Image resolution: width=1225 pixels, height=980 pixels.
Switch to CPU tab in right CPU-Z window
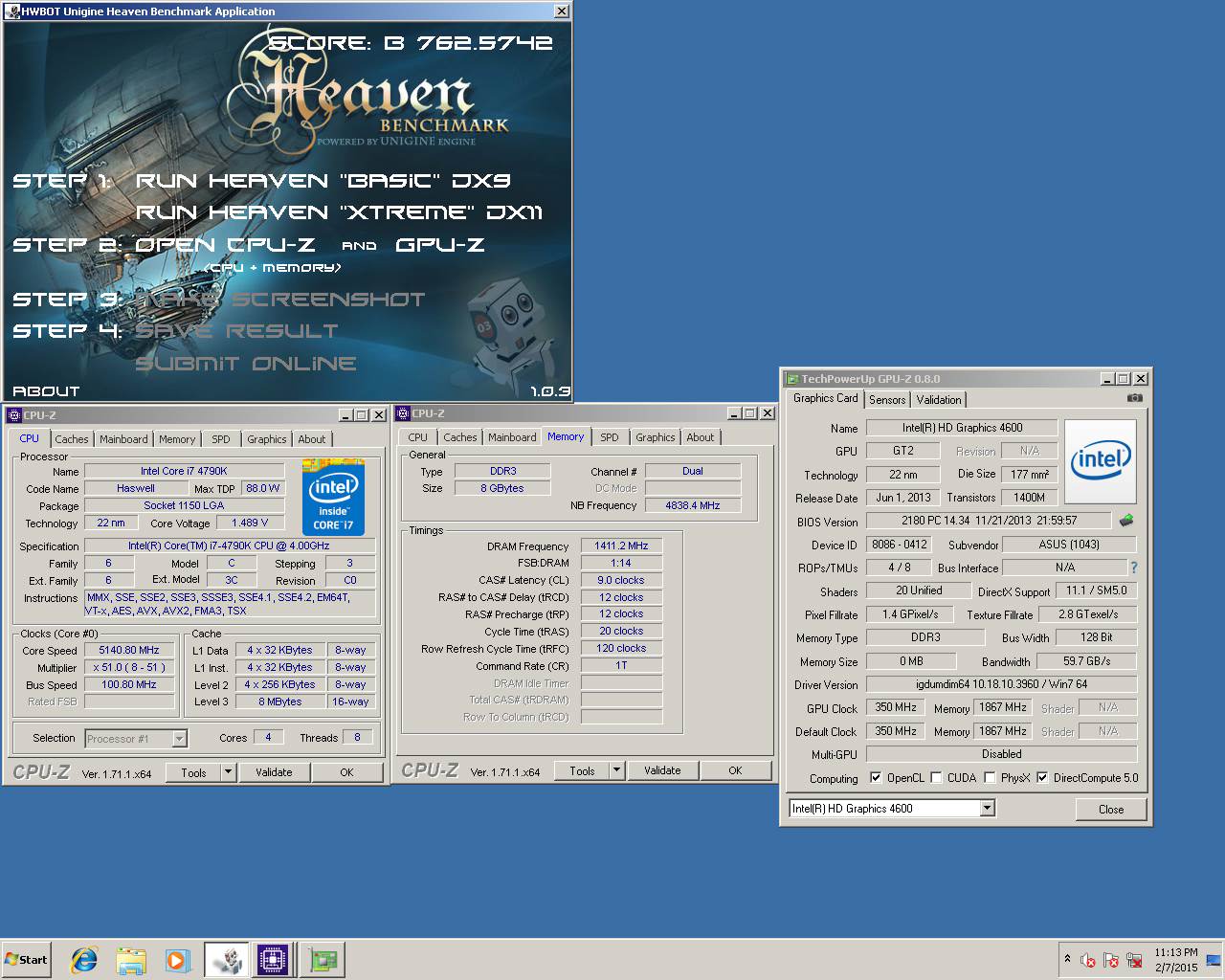[418, 437]
